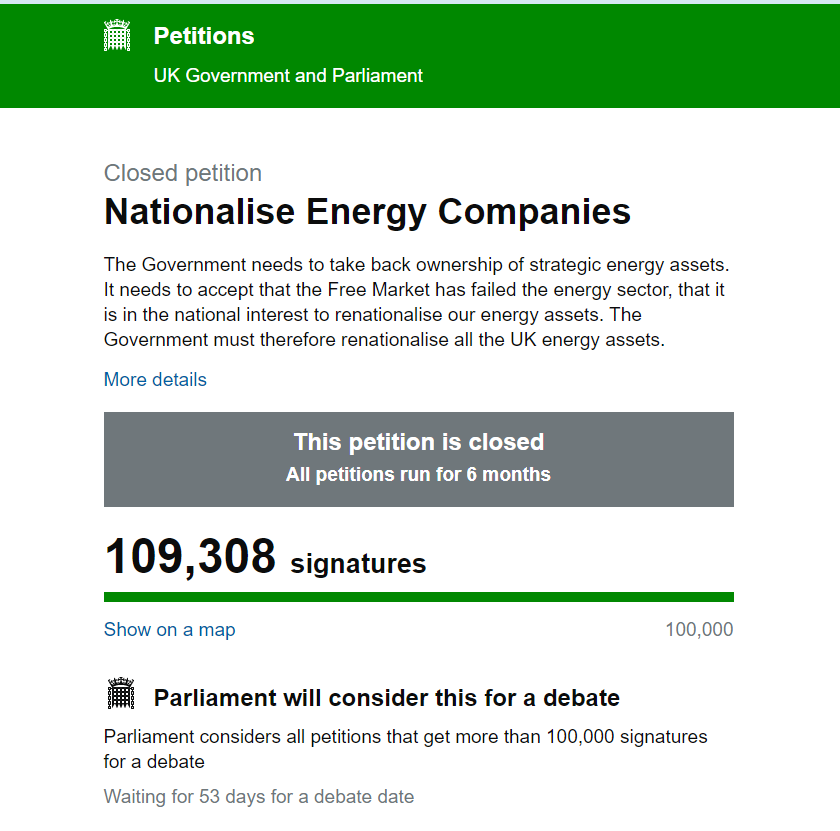Click the 109,308 signature count

click(190, 557)
